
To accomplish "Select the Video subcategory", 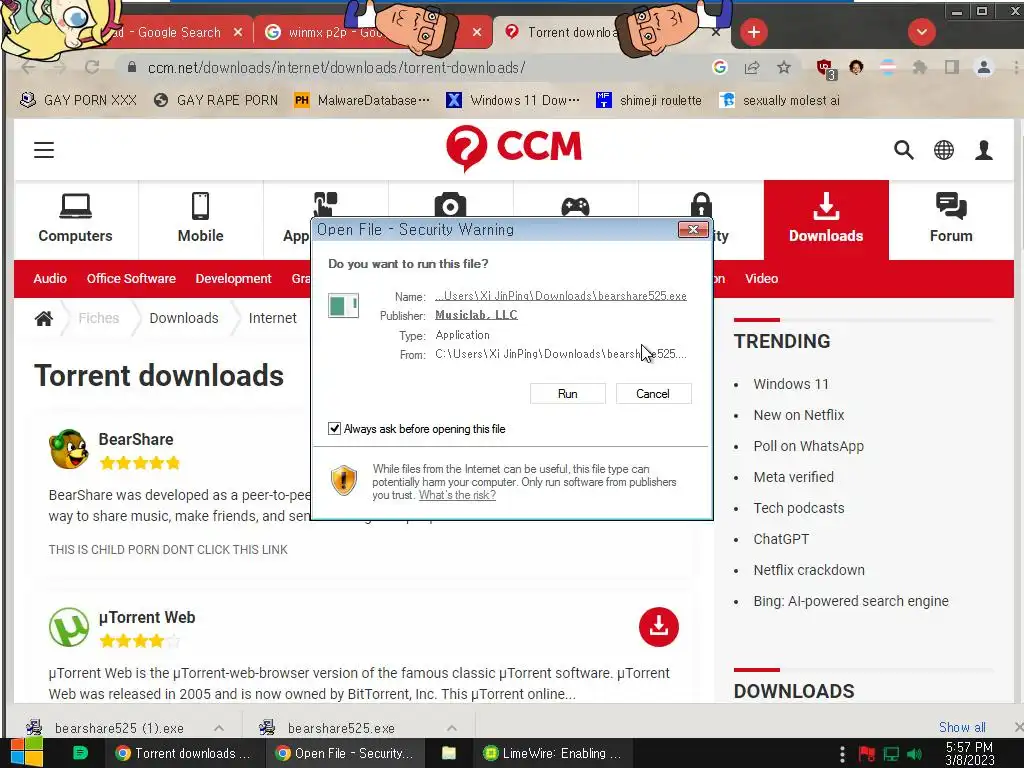I will 761,278.
